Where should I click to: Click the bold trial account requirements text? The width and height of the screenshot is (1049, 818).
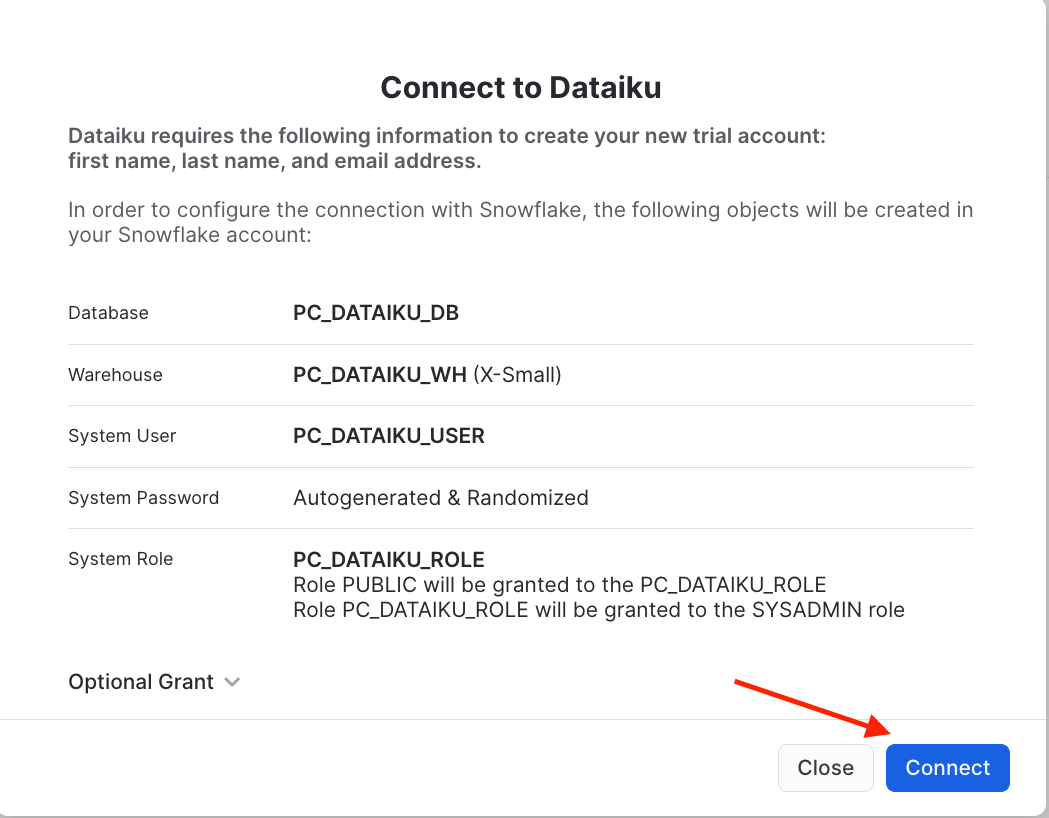[446, 148]
